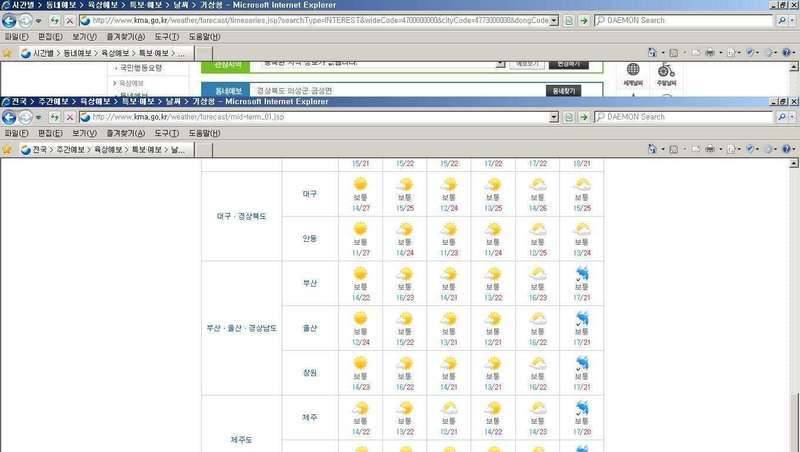Image resolution: width=800 pixels, height=452 pixels.
Task: Select the 전국 > 주간예보 browser tab
Action: 107,149
